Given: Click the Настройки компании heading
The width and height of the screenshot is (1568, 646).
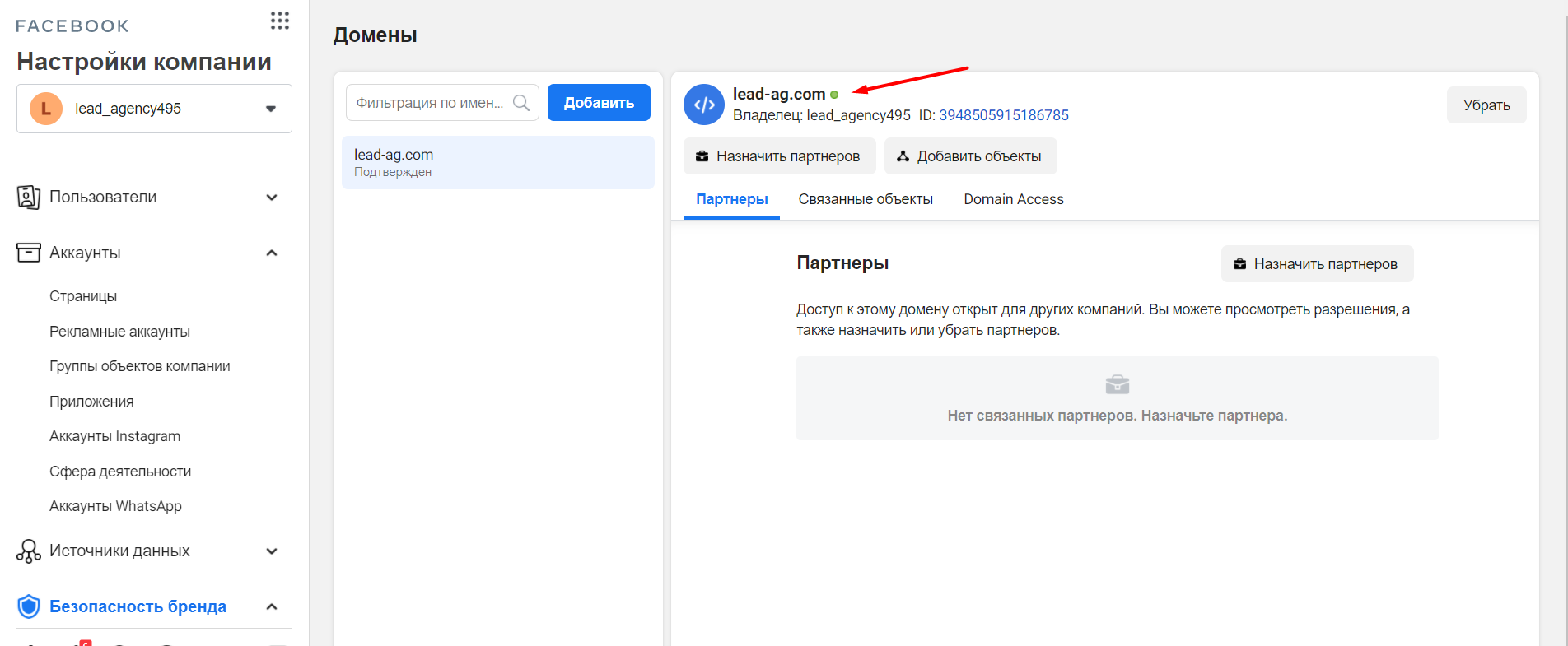Looking at the screenshot, I should pos(144,62).
